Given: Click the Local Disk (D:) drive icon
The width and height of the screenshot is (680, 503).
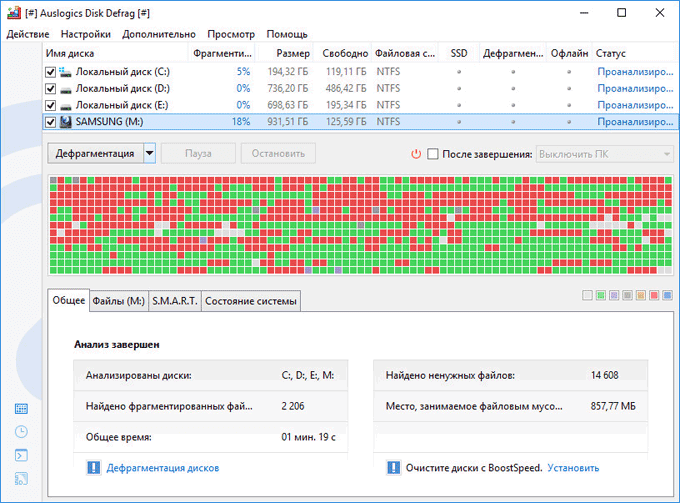Looking at the screenshot, I should [x=65, y=89].
